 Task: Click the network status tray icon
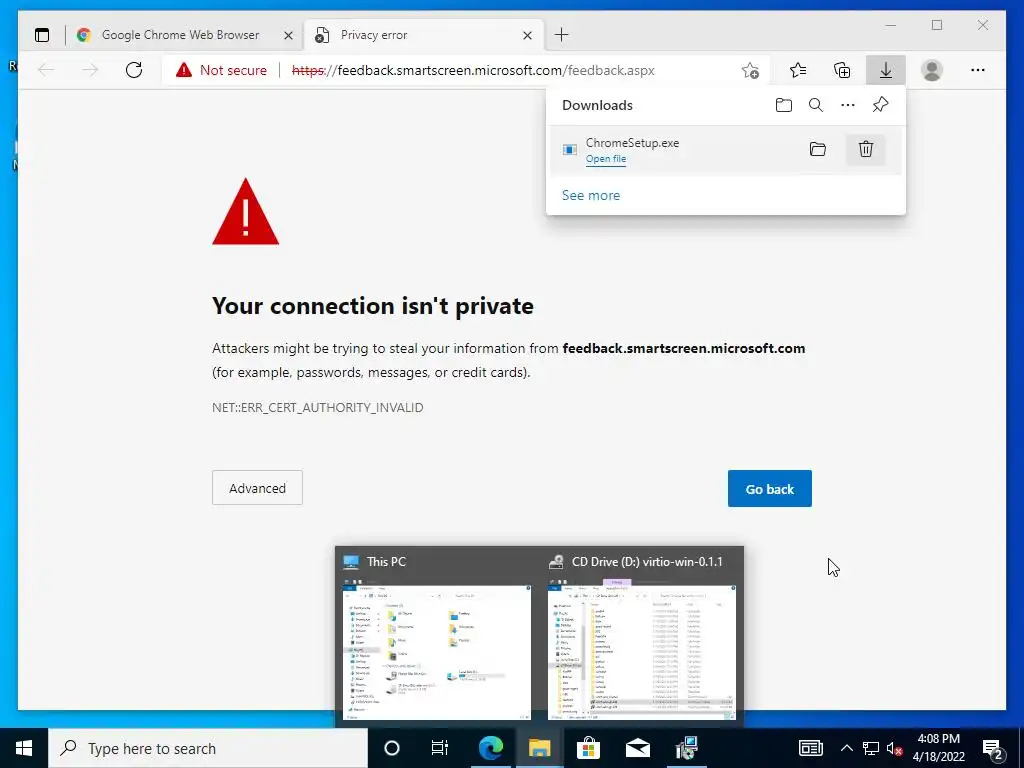point(871,748)
